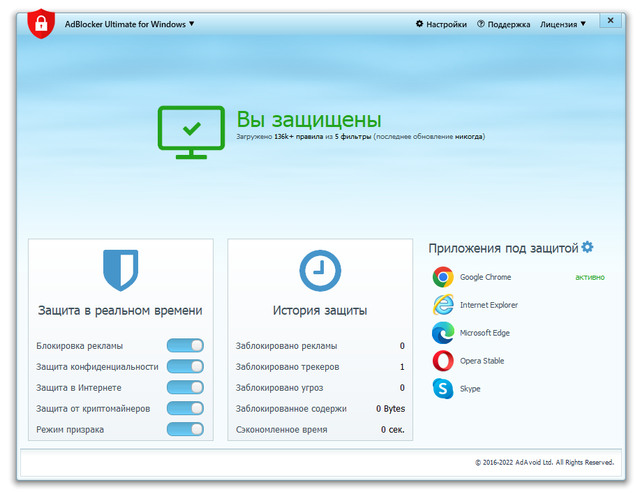Disable Защита конфиденциальности switch
The height and width of the screenshot is (494, 640).
[x=185, y=366]
